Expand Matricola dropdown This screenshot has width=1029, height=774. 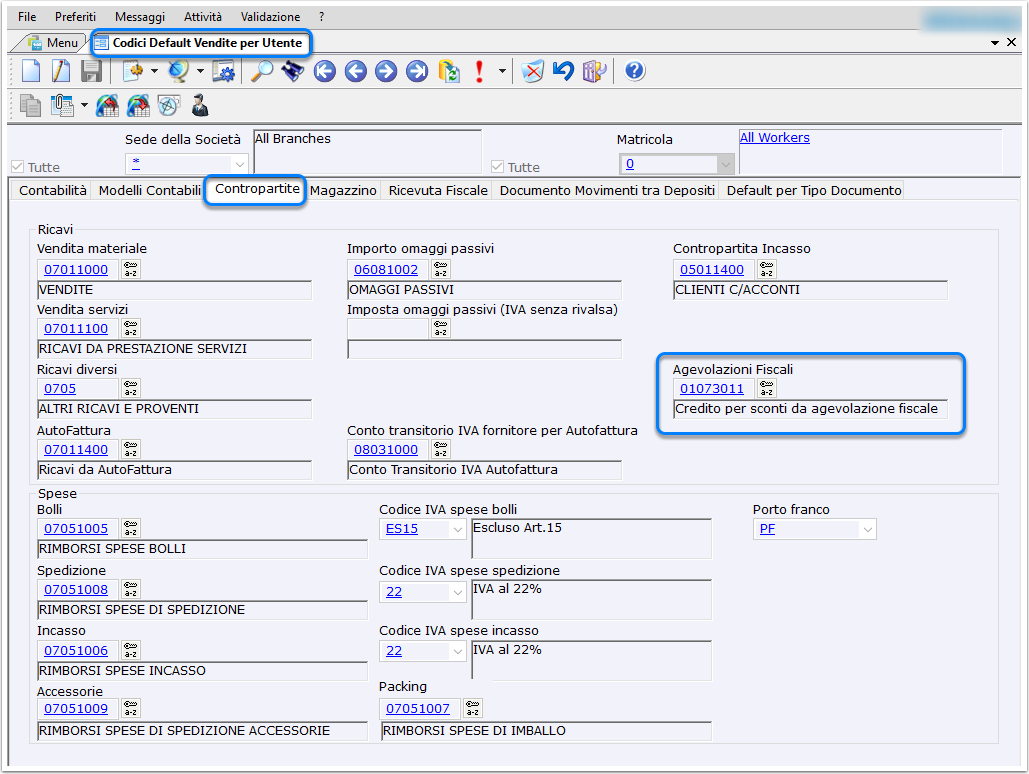coord(725,164)
